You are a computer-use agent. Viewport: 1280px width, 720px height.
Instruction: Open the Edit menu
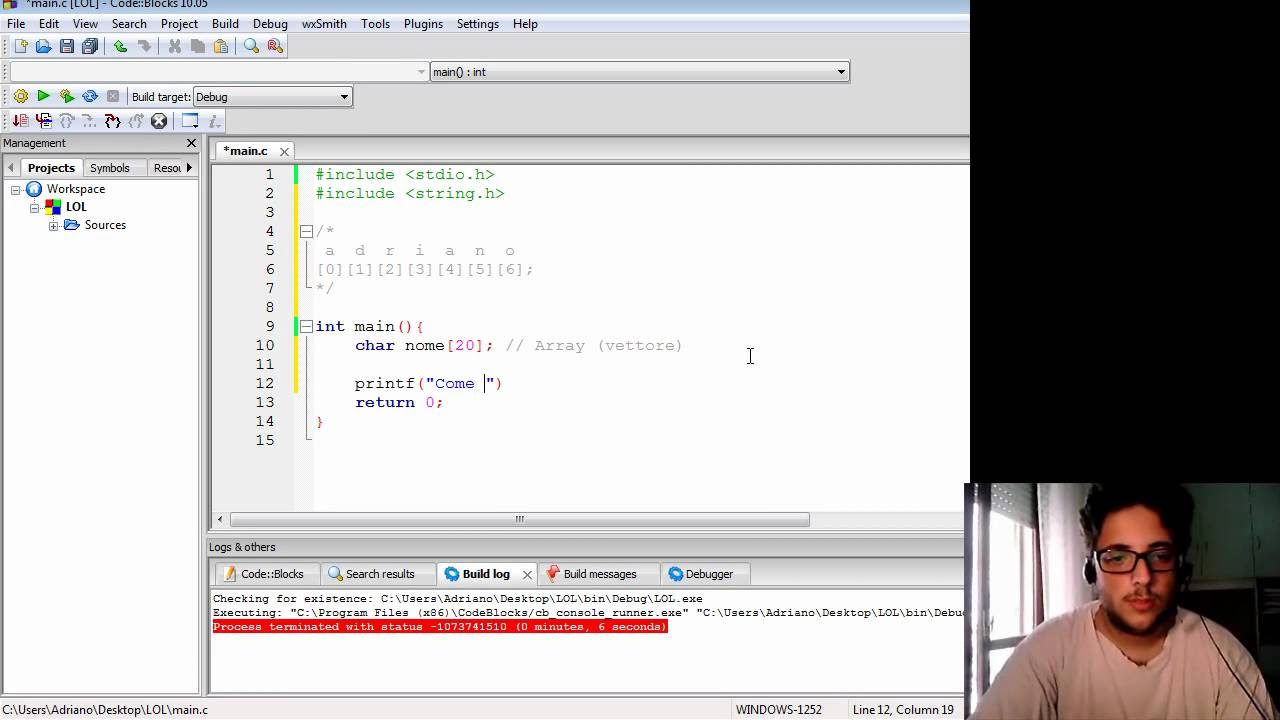[48, 24]
